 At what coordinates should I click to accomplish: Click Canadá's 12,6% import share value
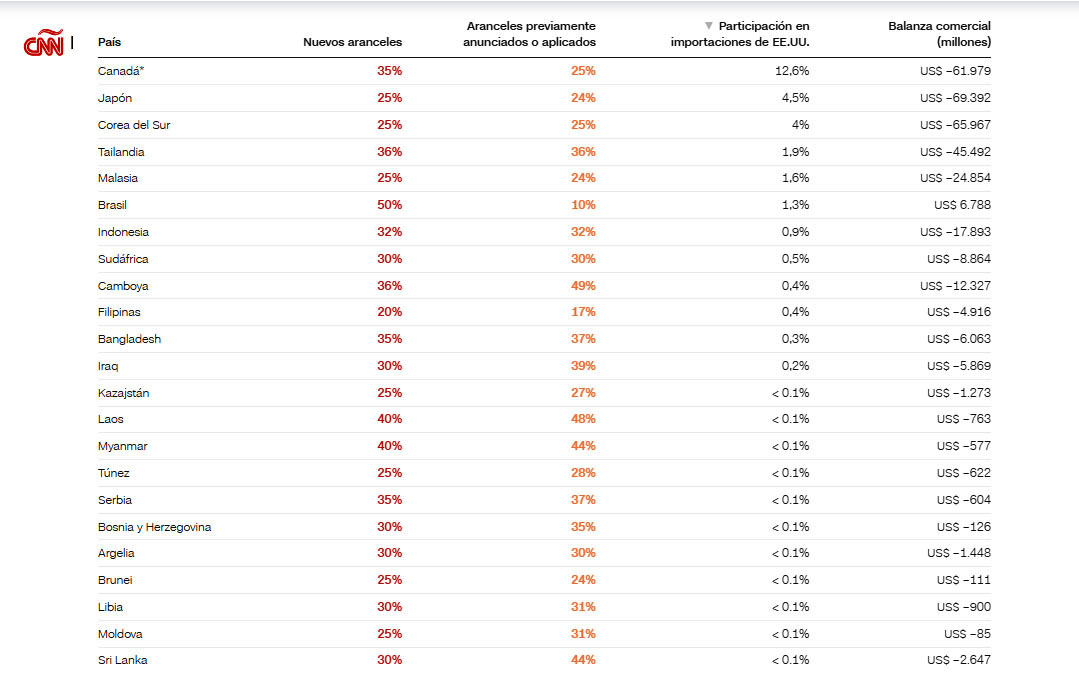(792, 71)
